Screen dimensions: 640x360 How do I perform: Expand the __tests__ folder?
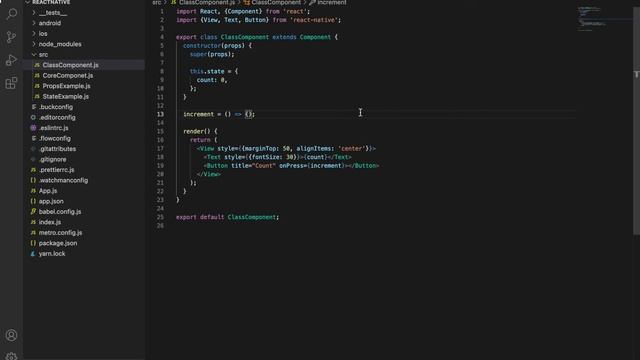click(x=53, y=13)
